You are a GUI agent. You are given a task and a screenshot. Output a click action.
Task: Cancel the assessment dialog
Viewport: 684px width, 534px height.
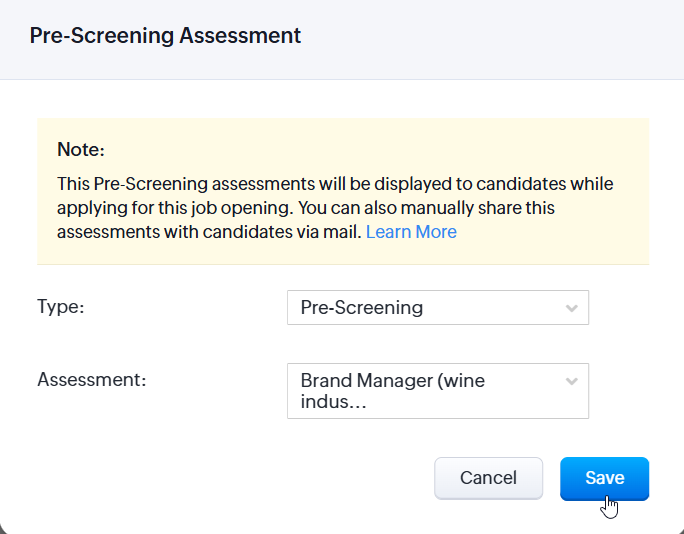pyautogui.click(x=488, y=478)
